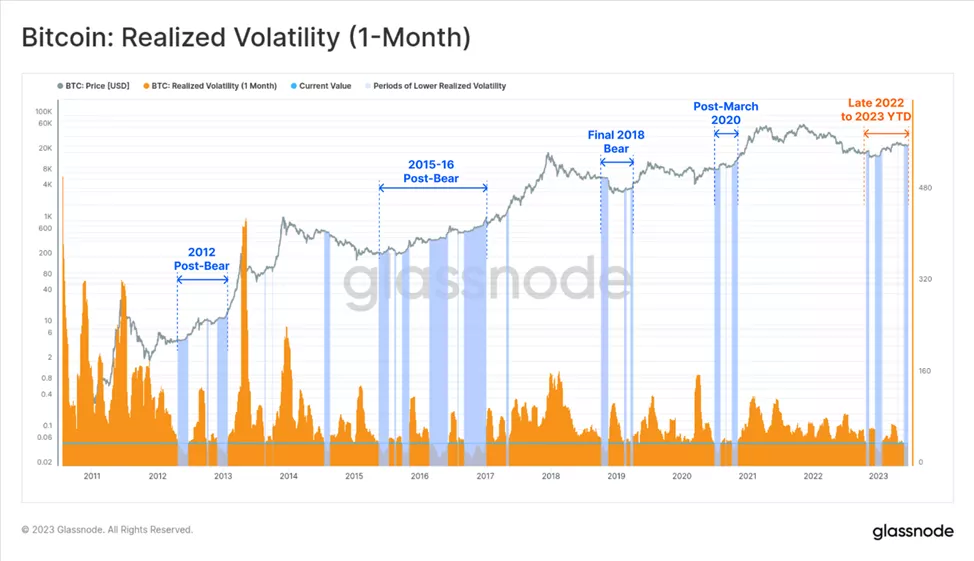Click the glassnode watermark on the chart
The width and height of the screenshot is (974, 561).
pyautogui.click(x=488, y=281)
